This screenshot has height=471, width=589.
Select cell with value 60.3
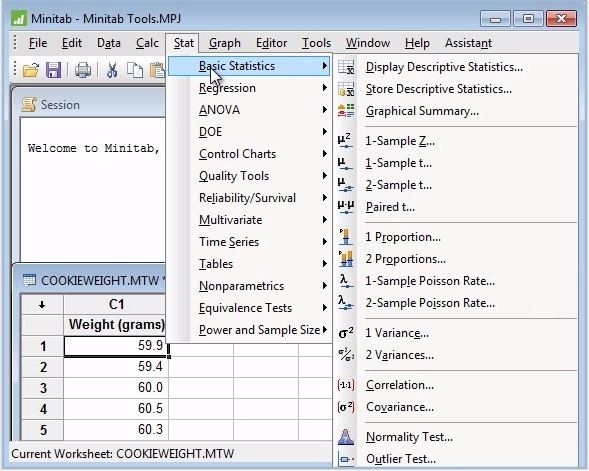116,430
